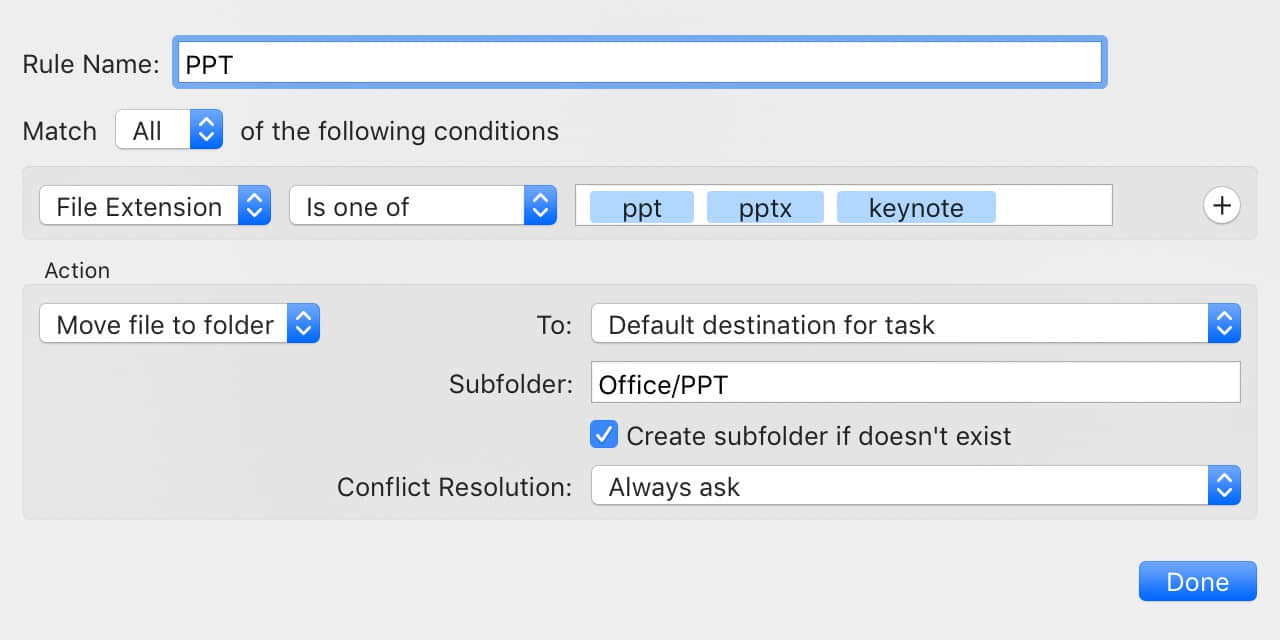Screen dimensions: 1280x640
Task: Select the ppt extension token
Action: pos(642,207)
